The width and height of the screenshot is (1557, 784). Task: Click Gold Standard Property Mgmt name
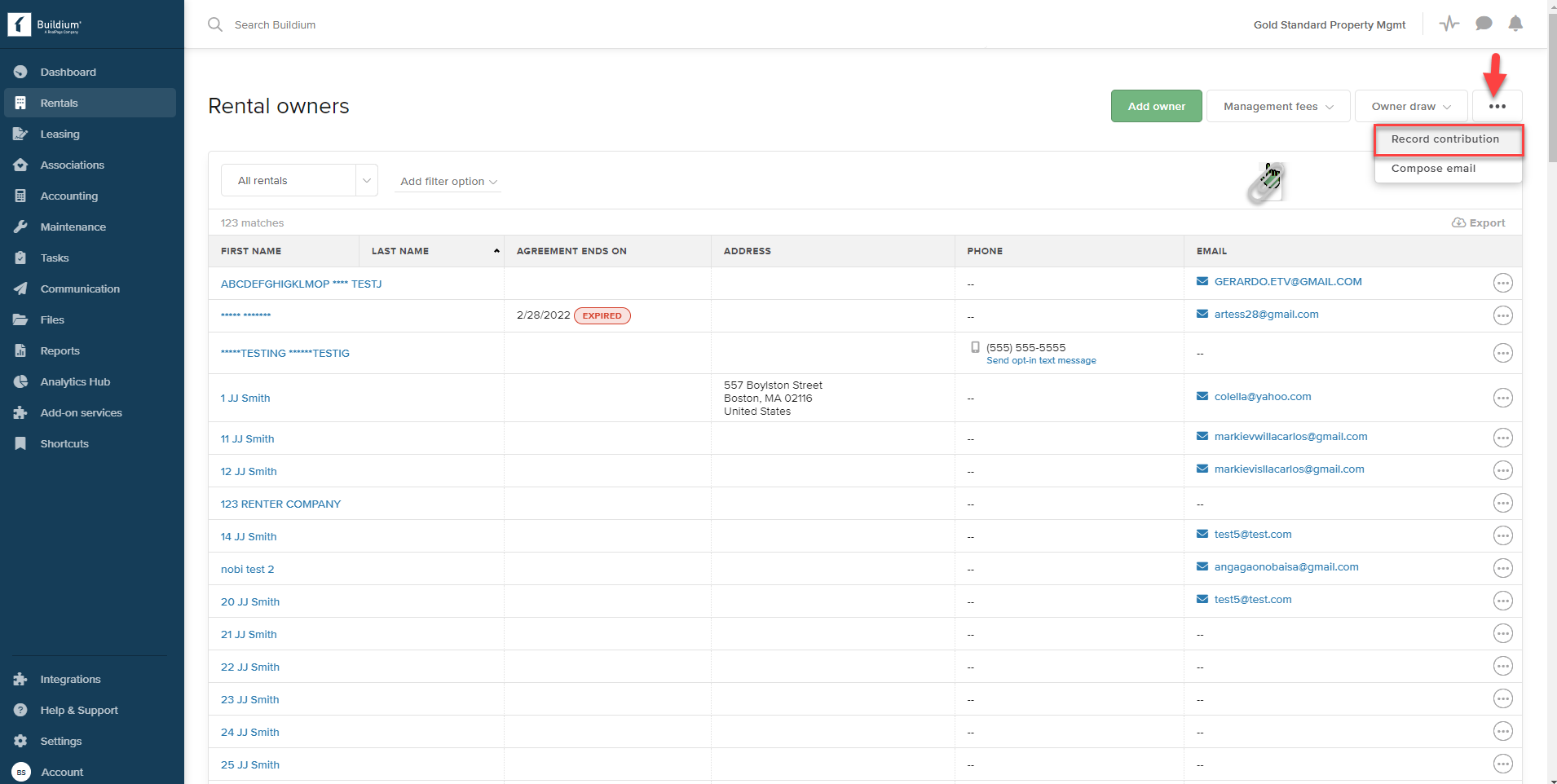(x=1329, y=24)
